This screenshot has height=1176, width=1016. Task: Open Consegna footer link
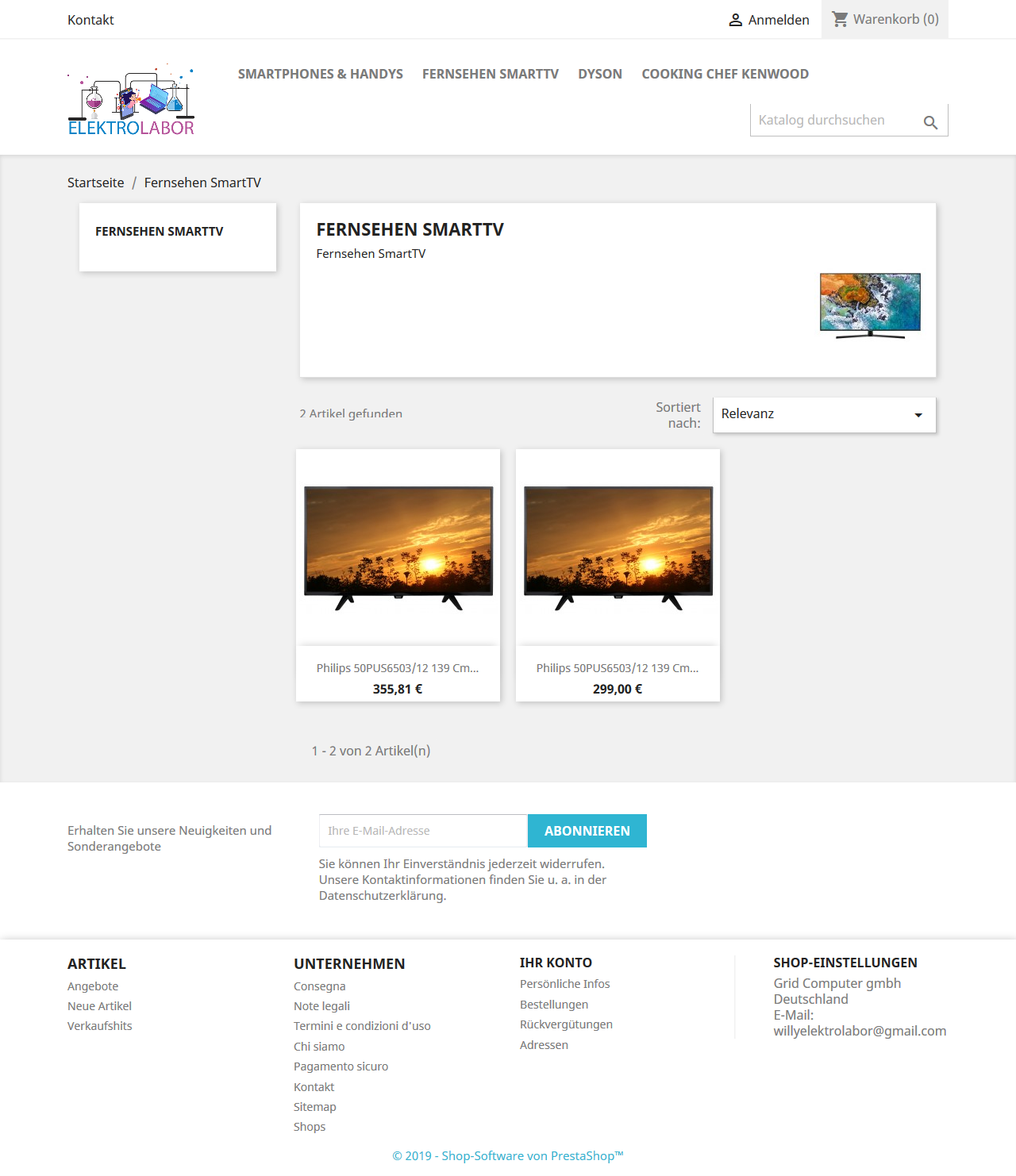click(320, 986)
